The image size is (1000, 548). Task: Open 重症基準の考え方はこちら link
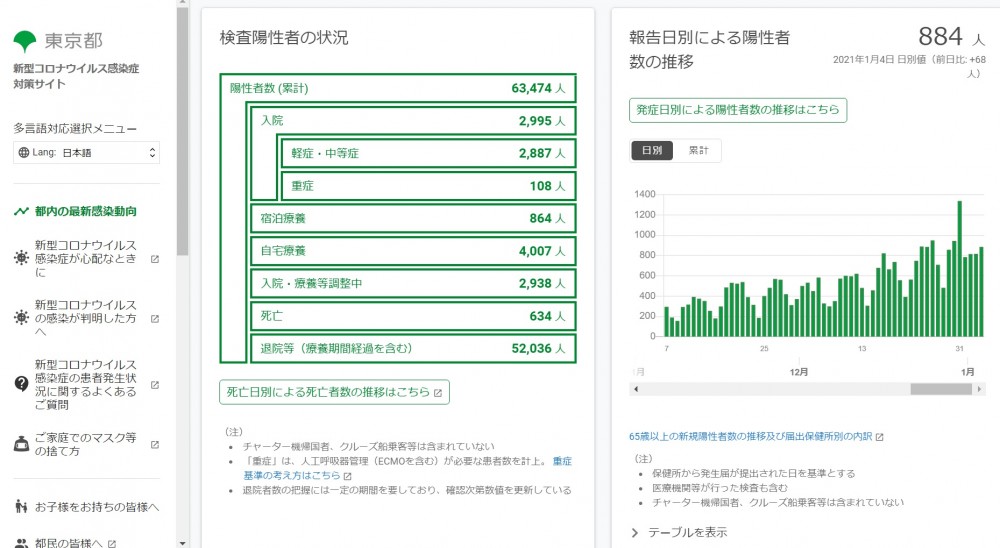pyautogui.click(x=408, y=468)
